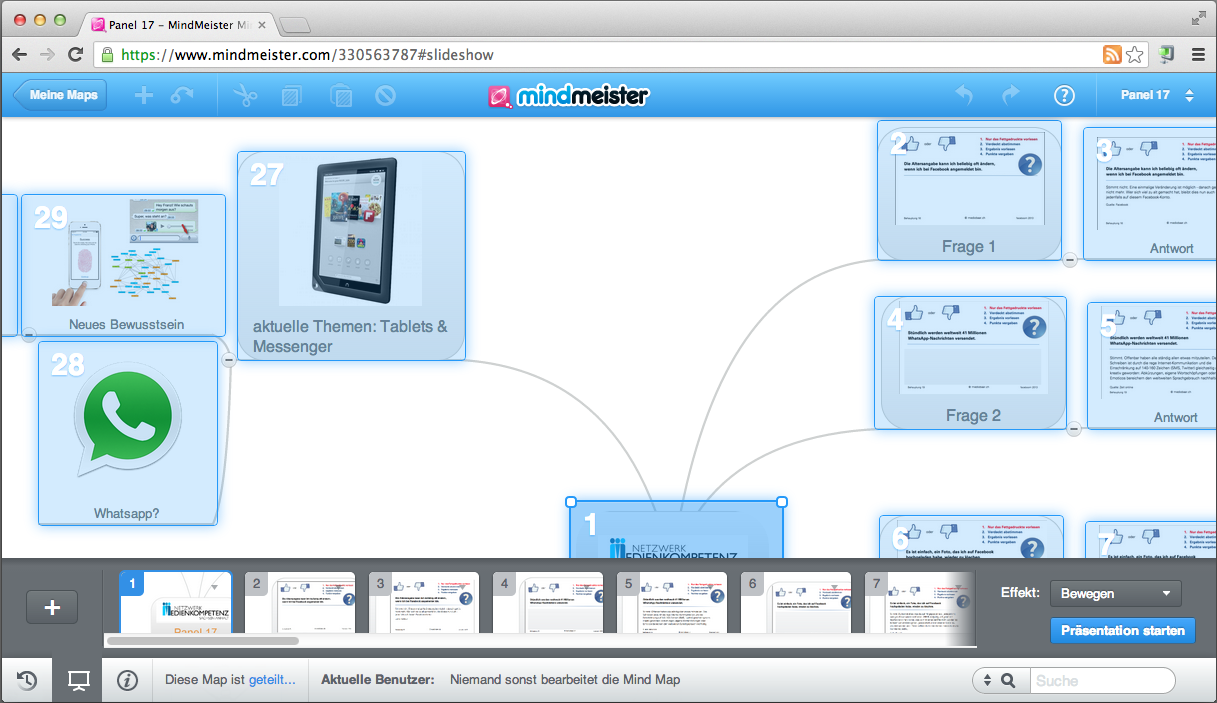Select slide frame 3 Antwort node
This screenshot has height=703, width=1217.
pos(1150,194)
